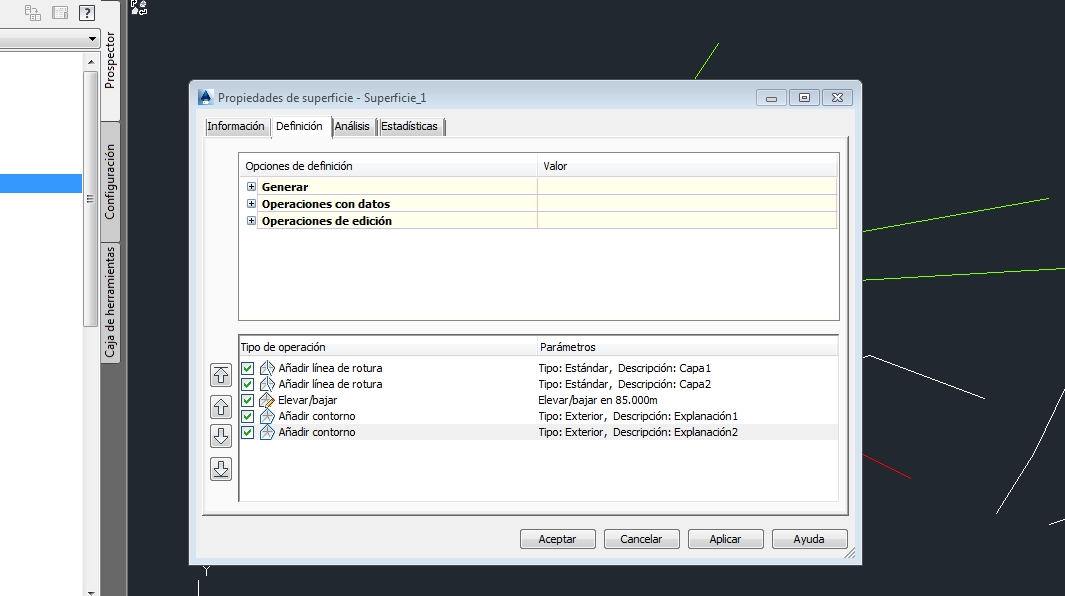Open the Configuración sidebar tab

coord(110,180)
